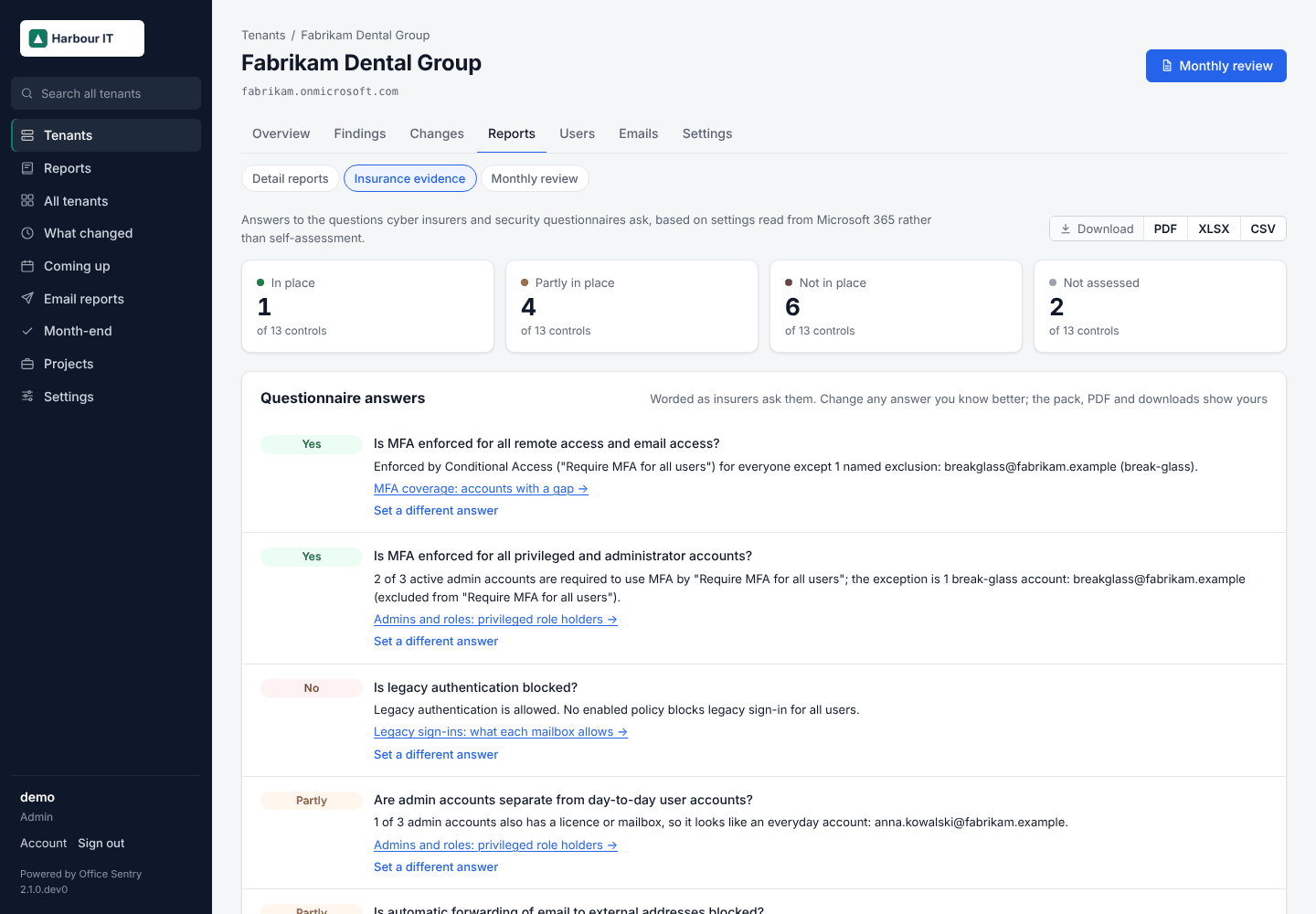Open the Account link in sidebar footer
This screenshot has width=1316, height=914.
[44, 843]
